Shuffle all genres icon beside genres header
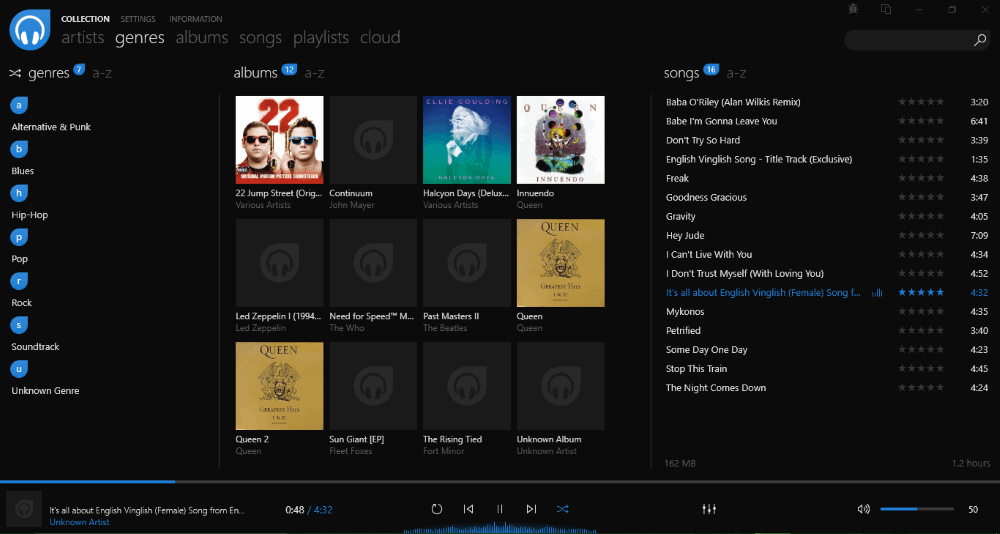 [15, 73]
